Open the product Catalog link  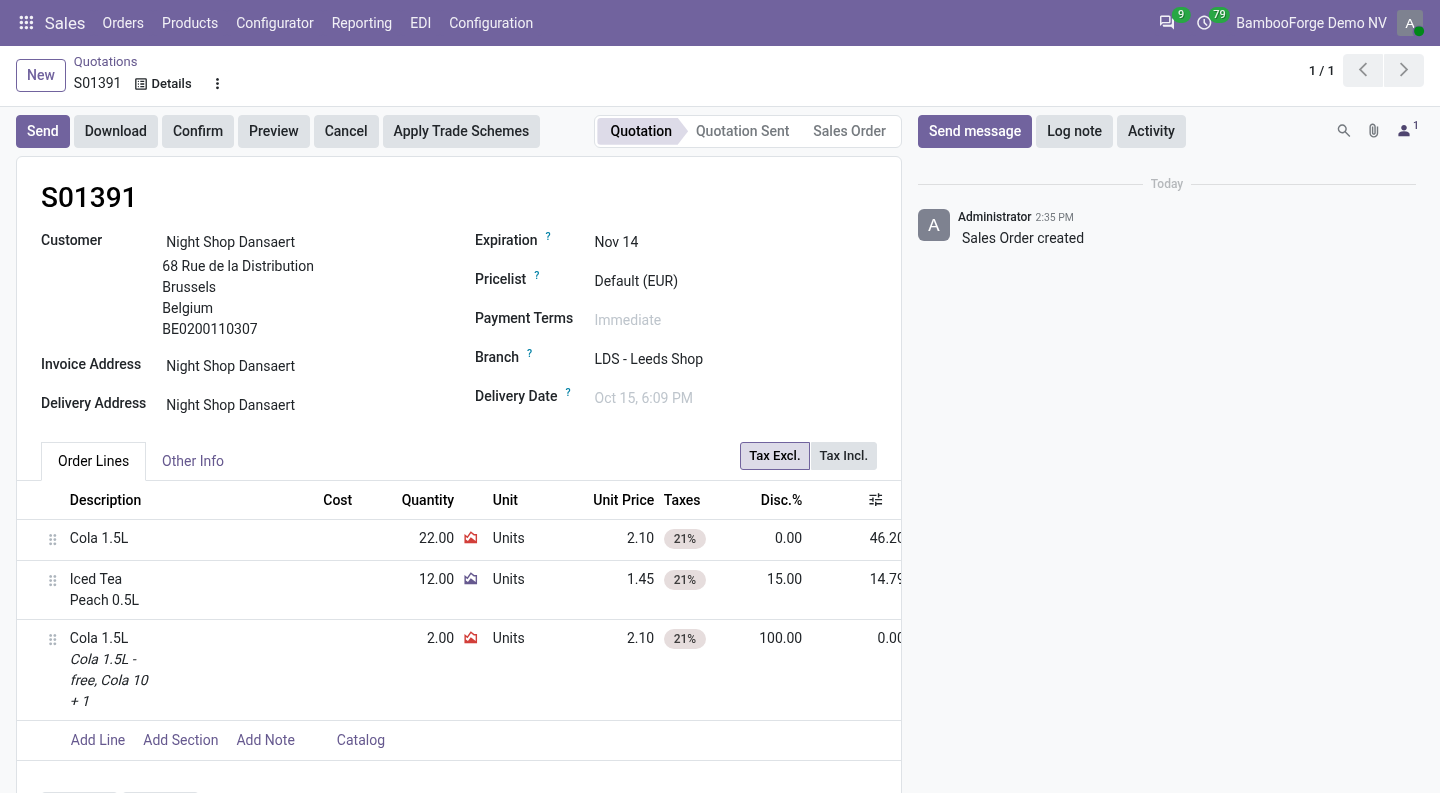pyautogui.click(x=361, y=740)
